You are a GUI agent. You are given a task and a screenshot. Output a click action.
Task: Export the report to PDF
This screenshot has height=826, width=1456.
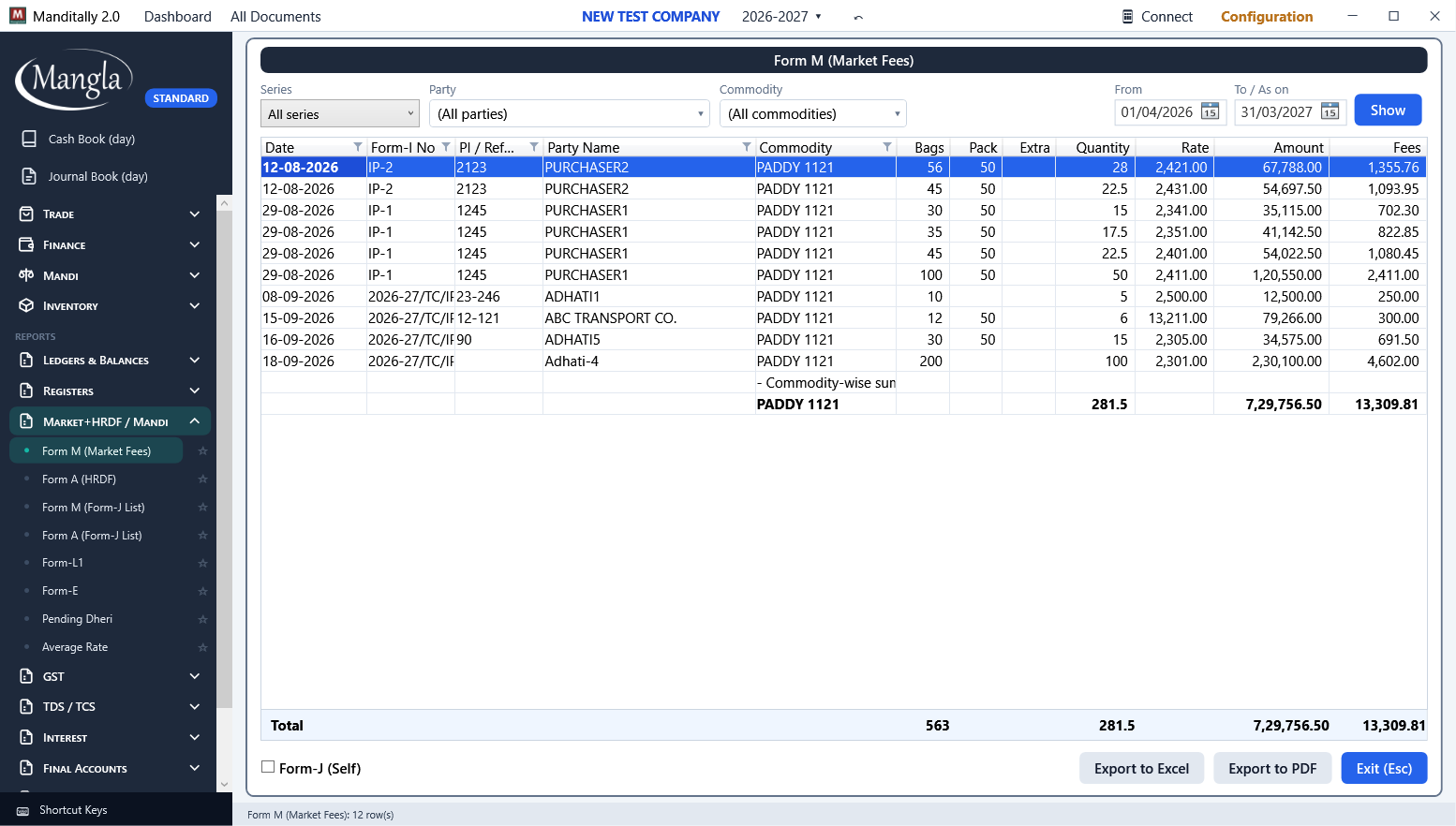point(1272,768)
